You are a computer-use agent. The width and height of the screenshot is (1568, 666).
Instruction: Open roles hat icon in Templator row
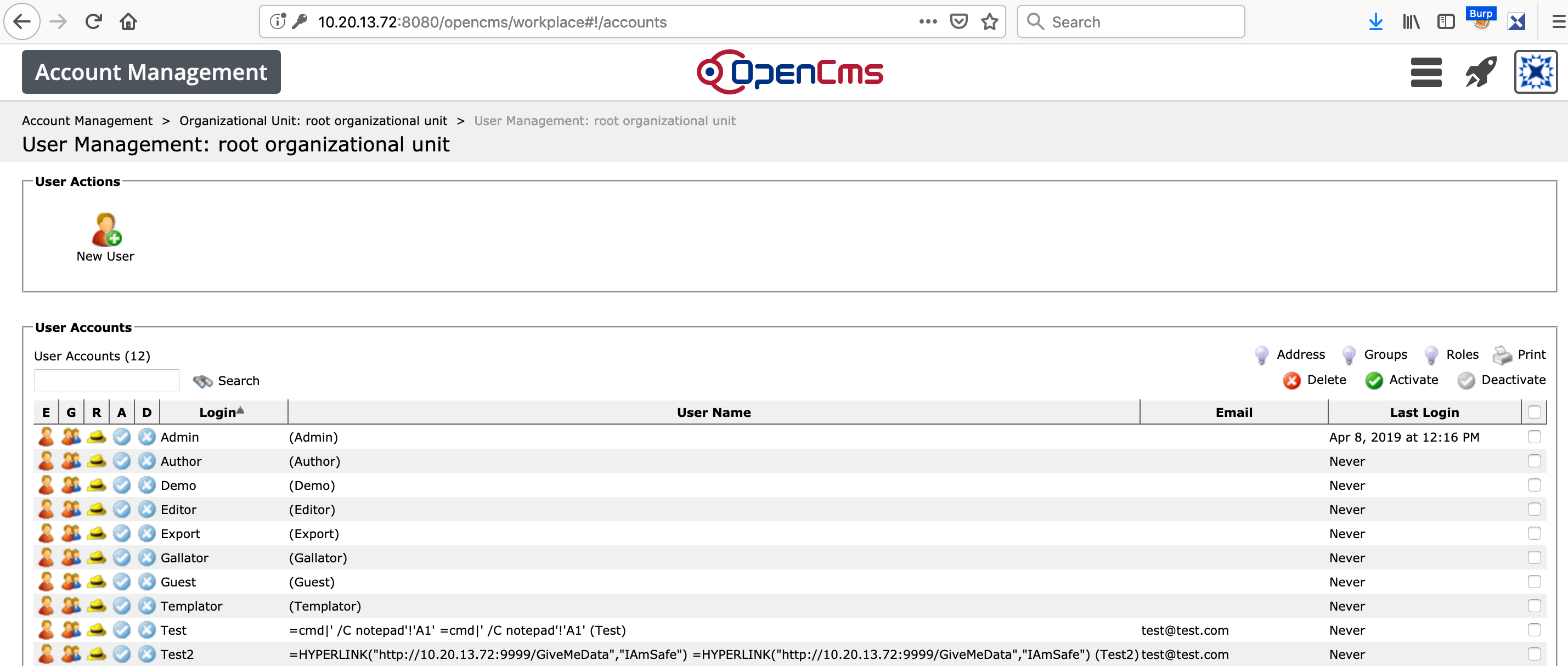[x=96, y=606]
